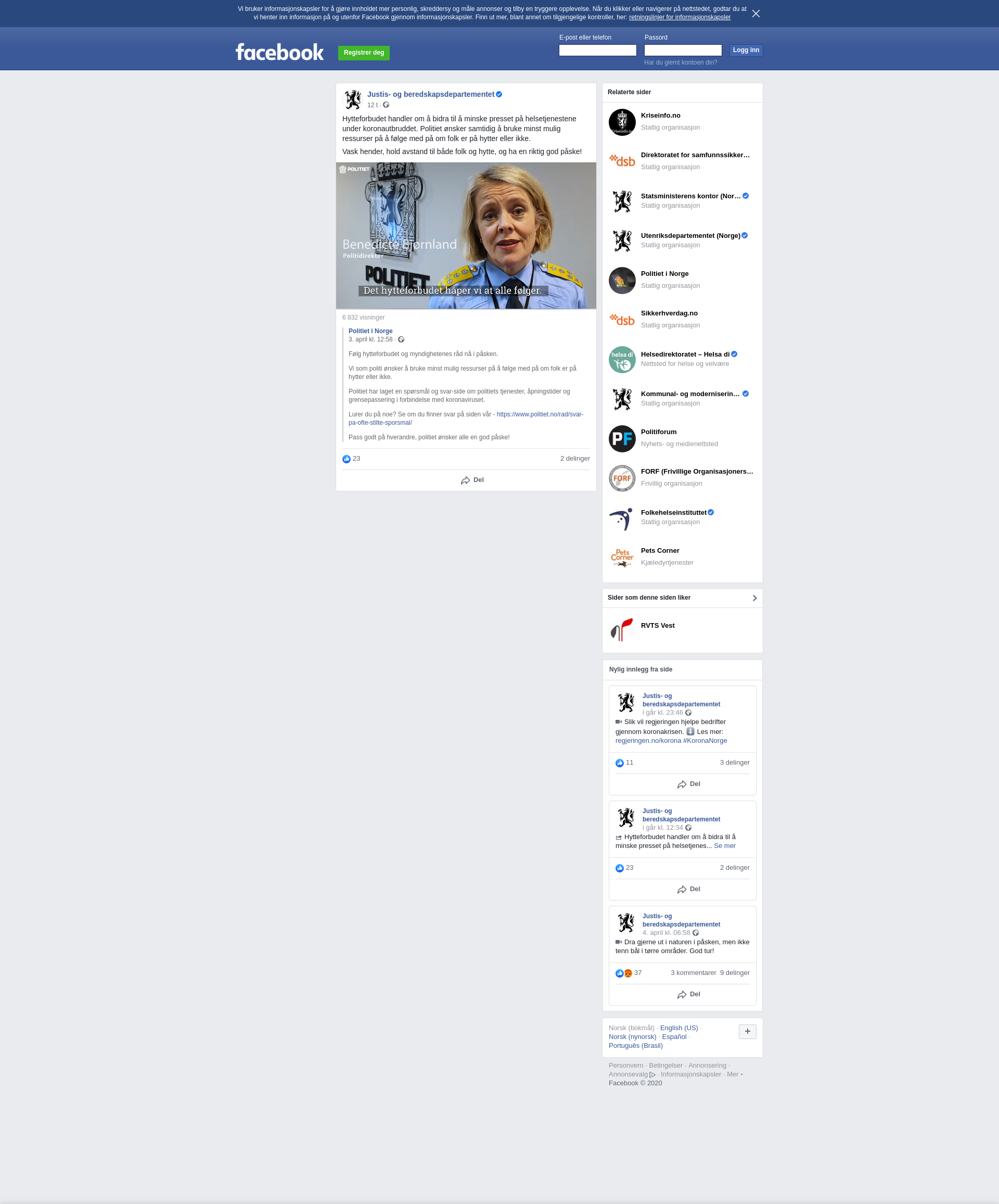Open the Politiforum PF logo icon

pyautogui.click(x=622, y=439)
